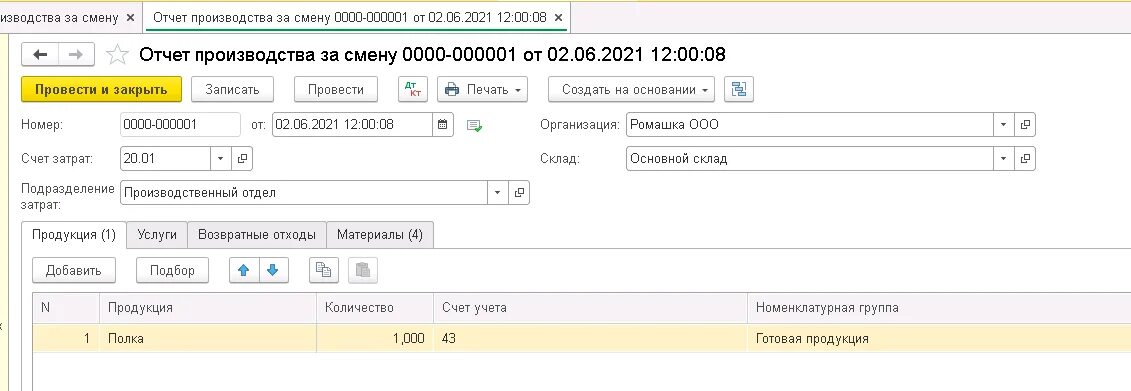This screenshot has width=1131, height=391.
Task: Focus the Подразделение затрат field Производственный отдел
Action: click(304, 193)
